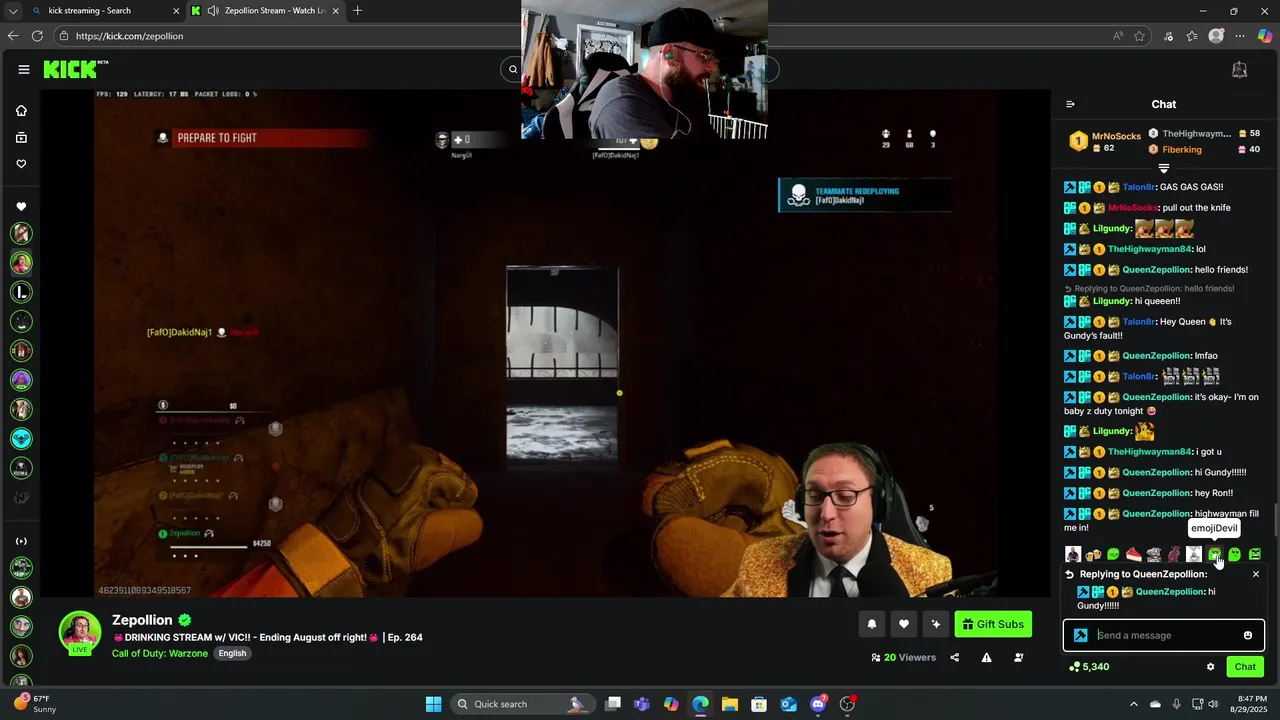The image size is (1280, 720).
Task: Click the search magnifier icon on Kick
Action: coord(513,69)
